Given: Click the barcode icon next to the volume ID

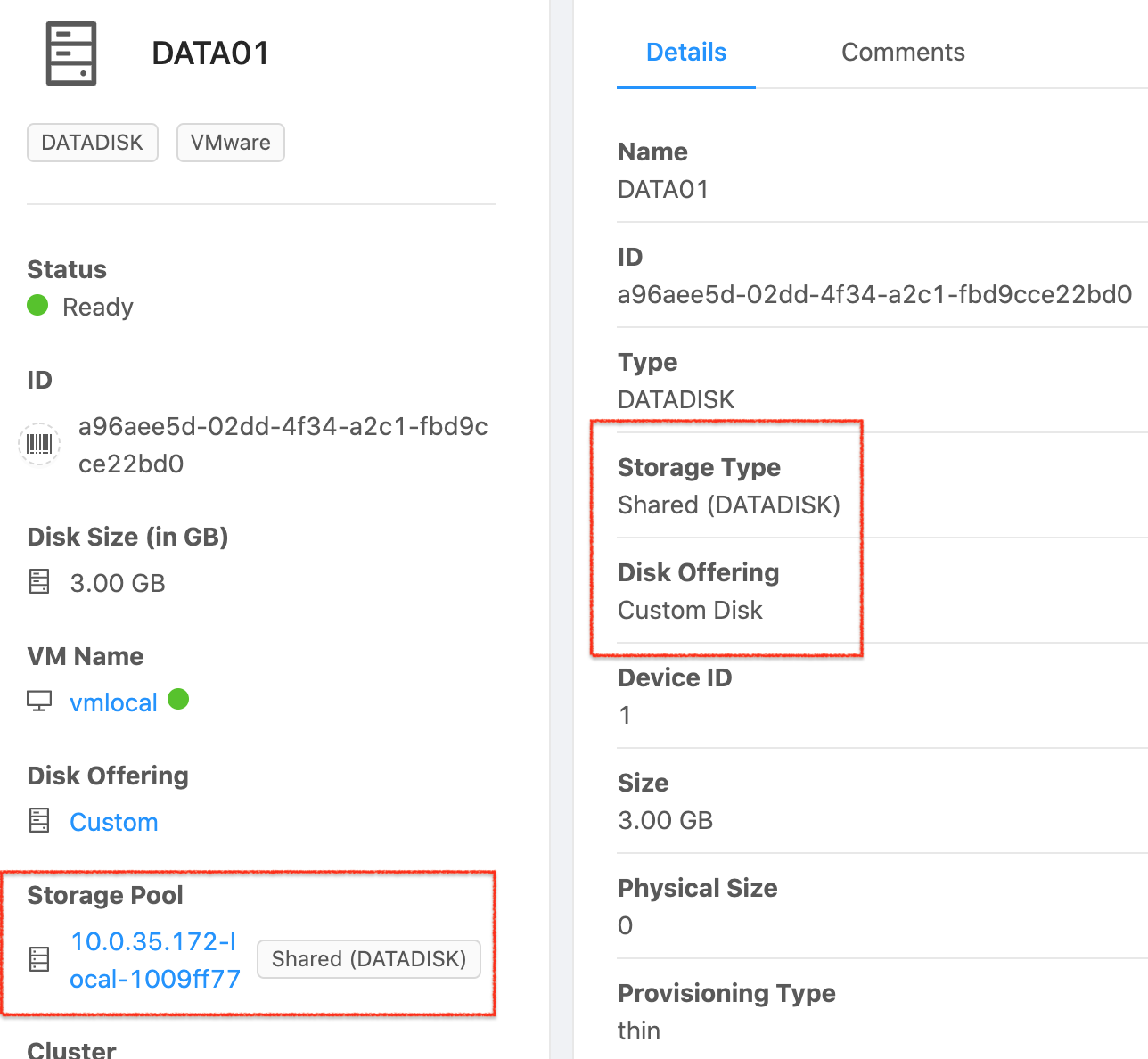Looking at the screenshot, I should pos(39,443).
